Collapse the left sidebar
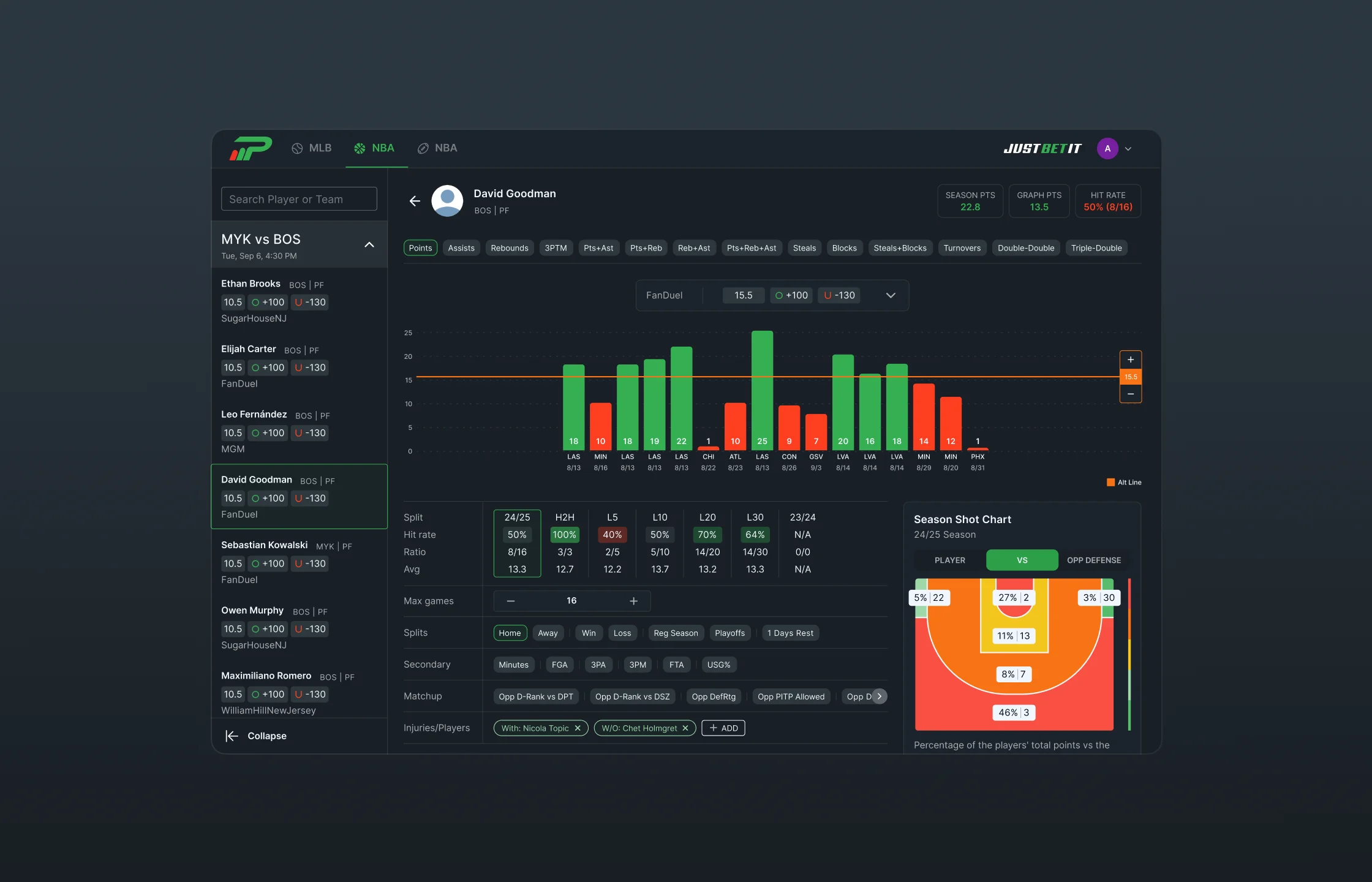The width and height of the screenshot is (1372, 882). click(x=256, y=736)
